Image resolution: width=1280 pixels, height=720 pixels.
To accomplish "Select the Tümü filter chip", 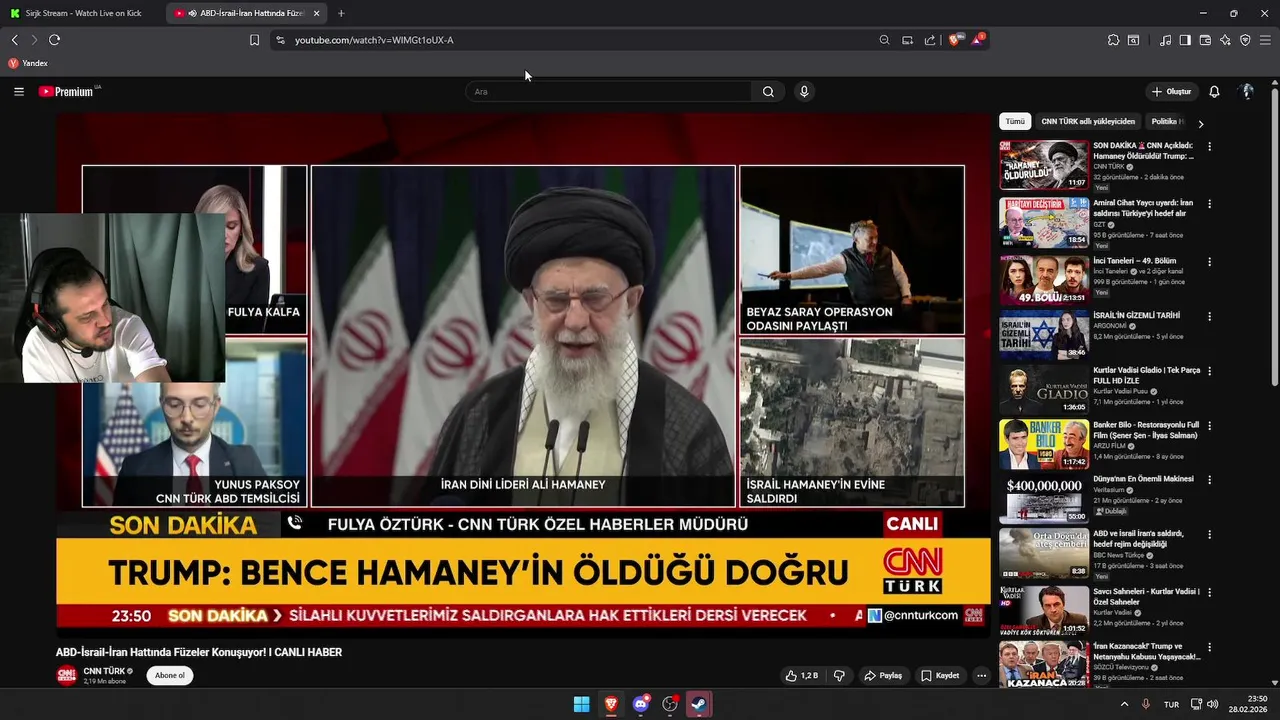I will point(1015,122).
